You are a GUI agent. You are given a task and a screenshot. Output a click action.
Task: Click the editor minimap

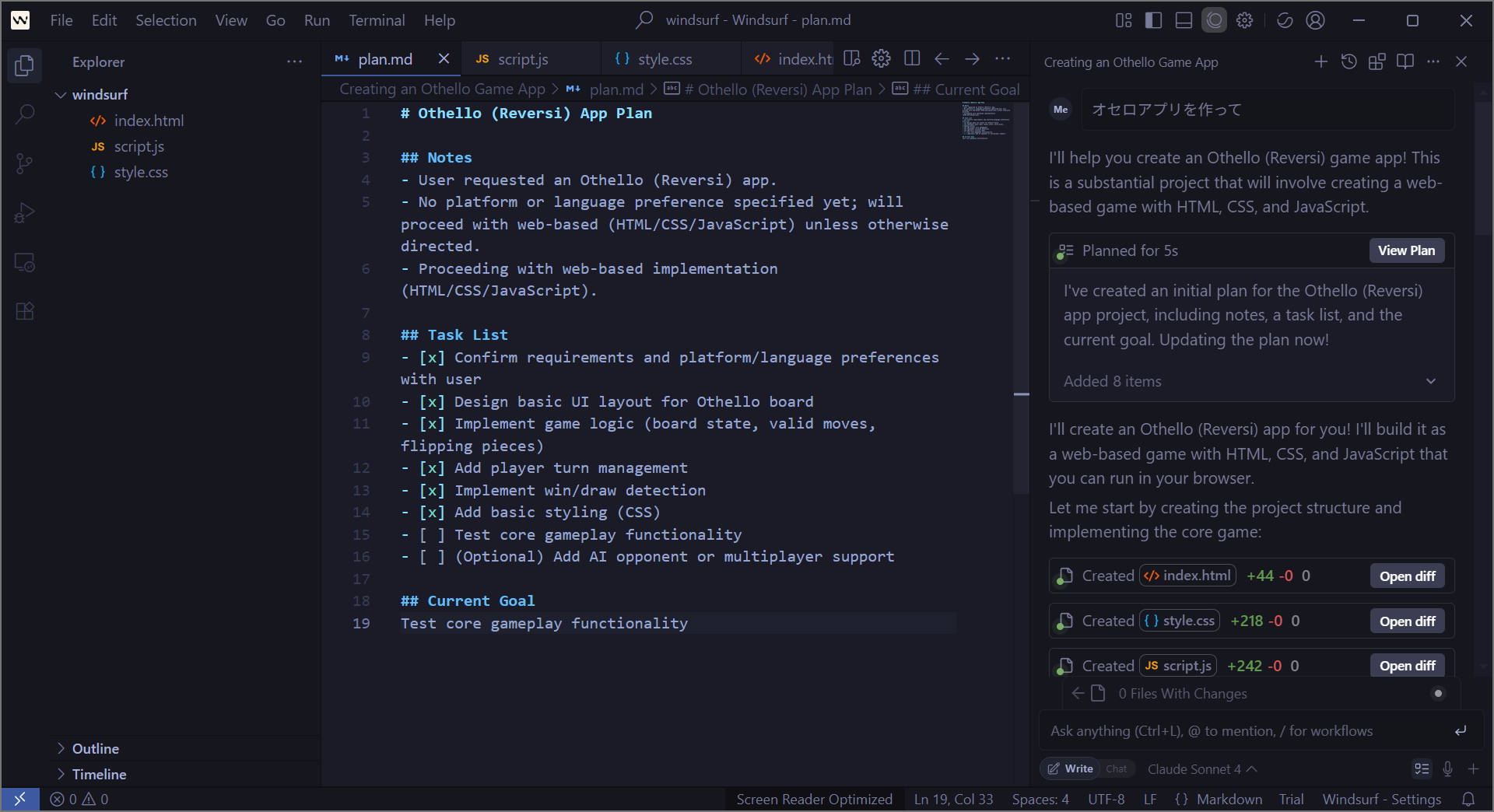click(x=986, y=121)
